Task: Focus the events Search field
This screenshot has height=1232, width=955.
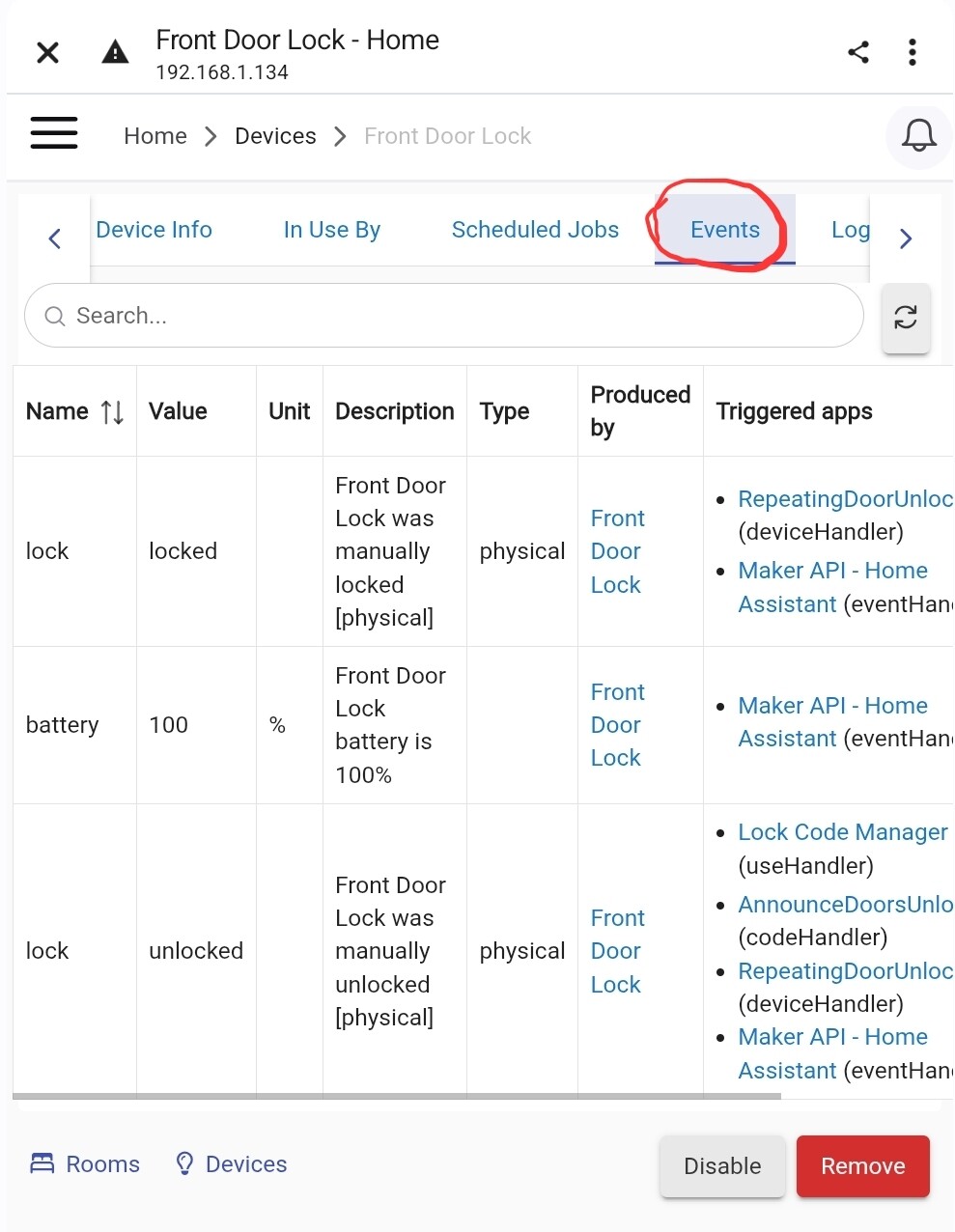Action: tap(444, 316)
